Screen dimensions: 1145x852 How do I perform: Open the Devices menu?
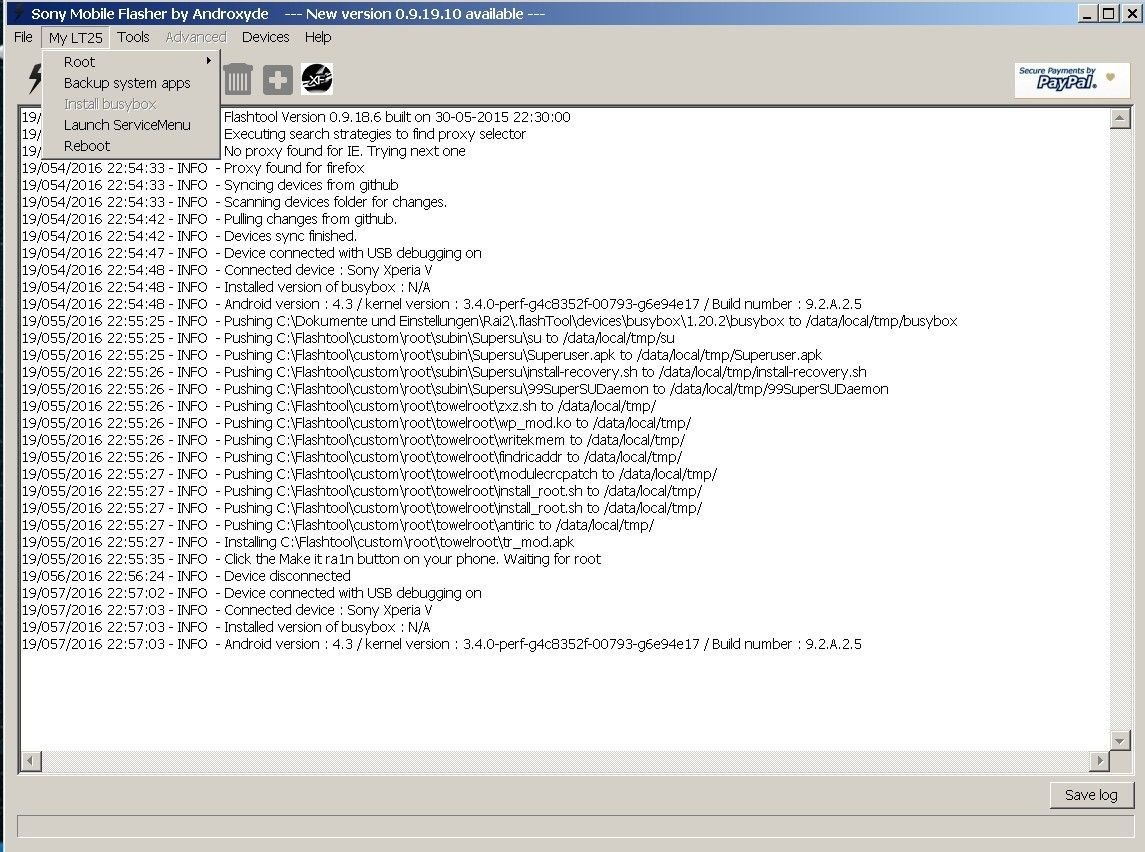(265, 37)
